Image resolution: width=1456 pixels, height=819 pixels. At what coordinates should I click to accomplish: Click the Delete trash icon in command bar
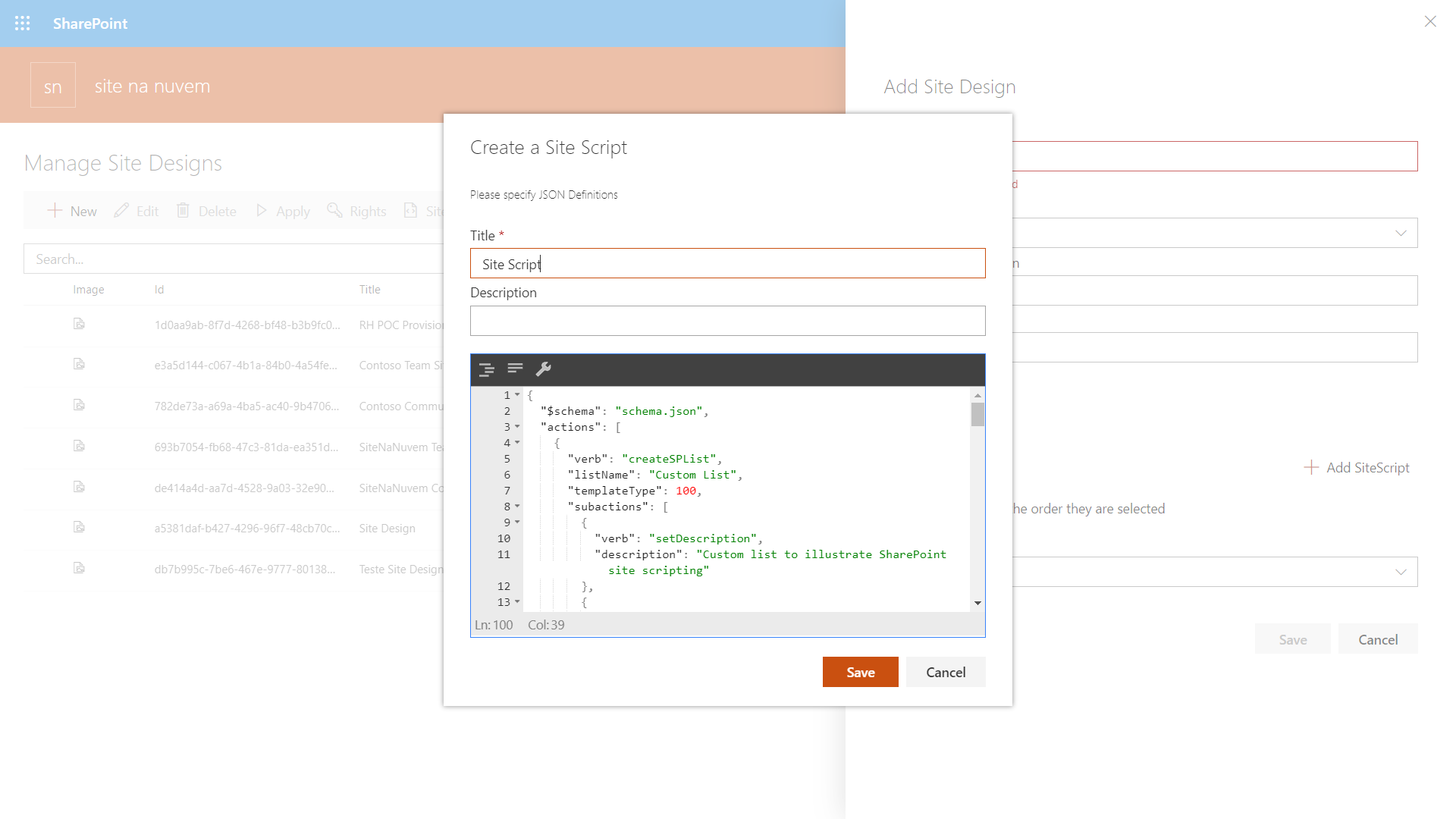pyautogui.click(x=183, y=211)
